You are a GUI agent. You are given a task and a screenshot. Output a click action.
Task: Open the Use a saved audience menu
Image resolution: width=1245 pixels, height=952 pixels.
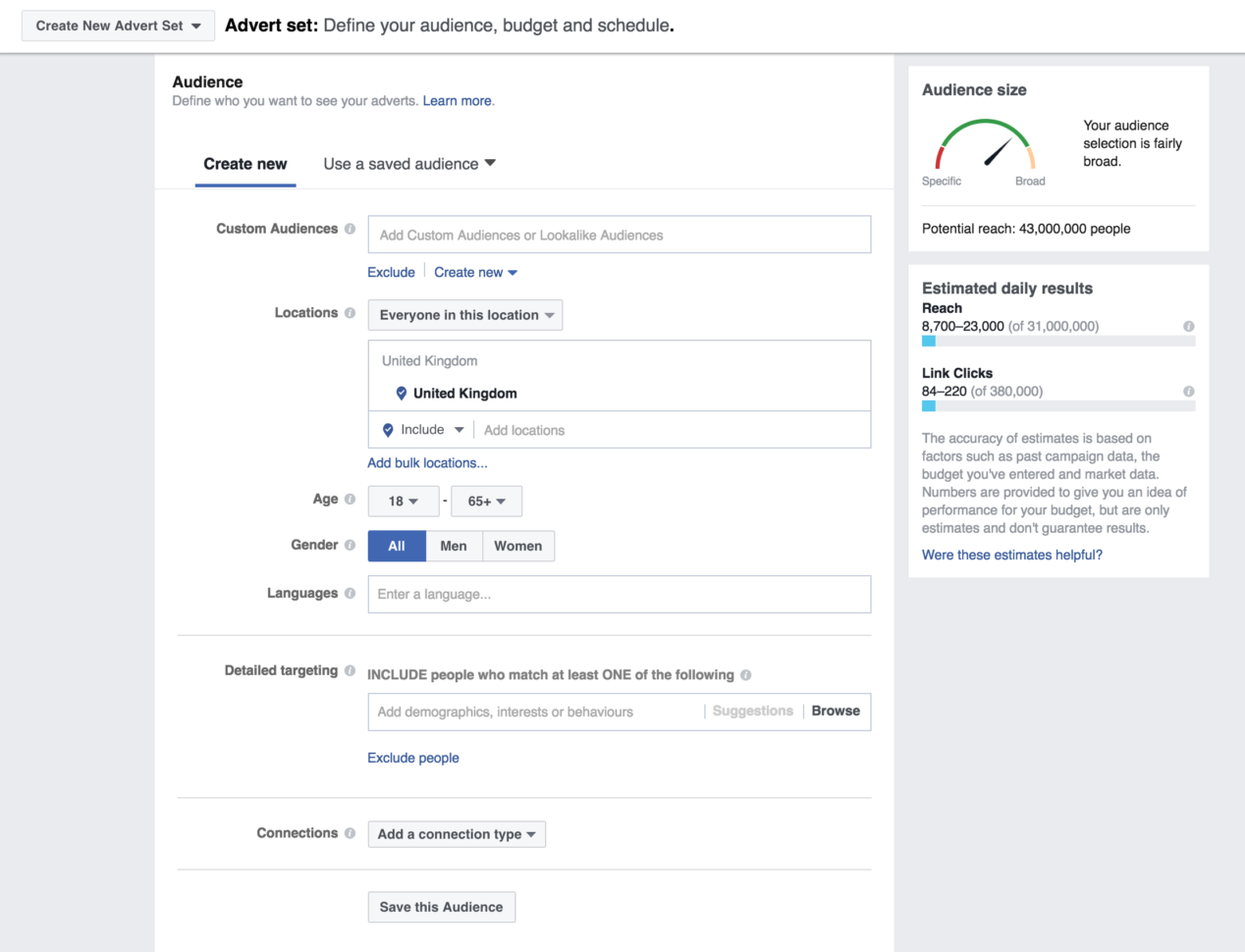408,164
